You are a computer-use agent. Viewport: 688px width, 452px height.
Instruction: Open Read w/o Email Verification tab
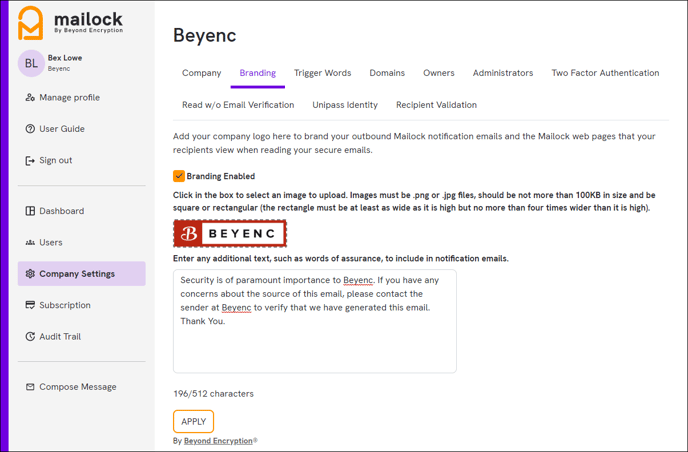(238, 105)
